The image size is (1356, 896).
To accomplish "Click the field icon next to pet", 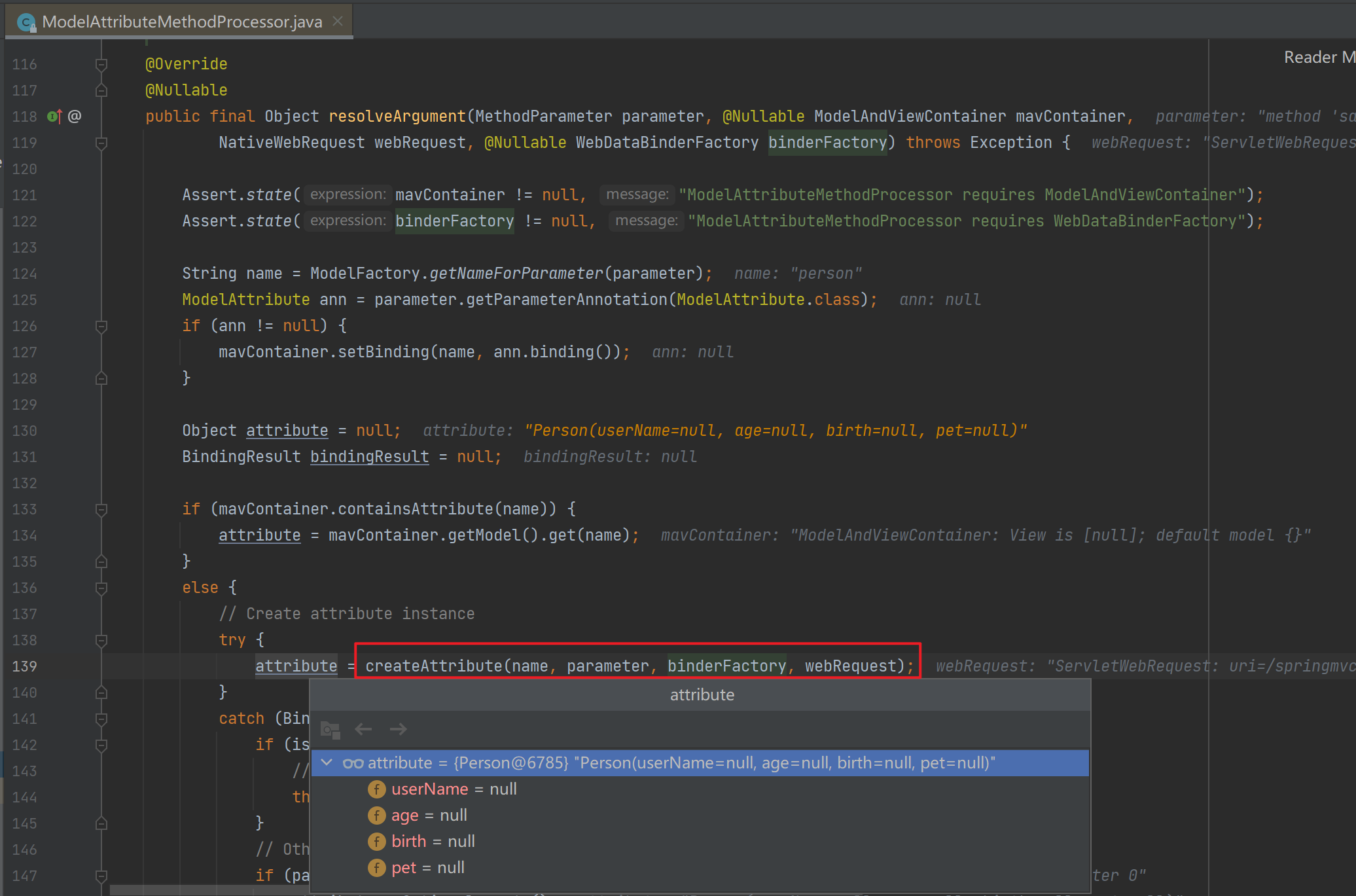I will coord(376,868).
